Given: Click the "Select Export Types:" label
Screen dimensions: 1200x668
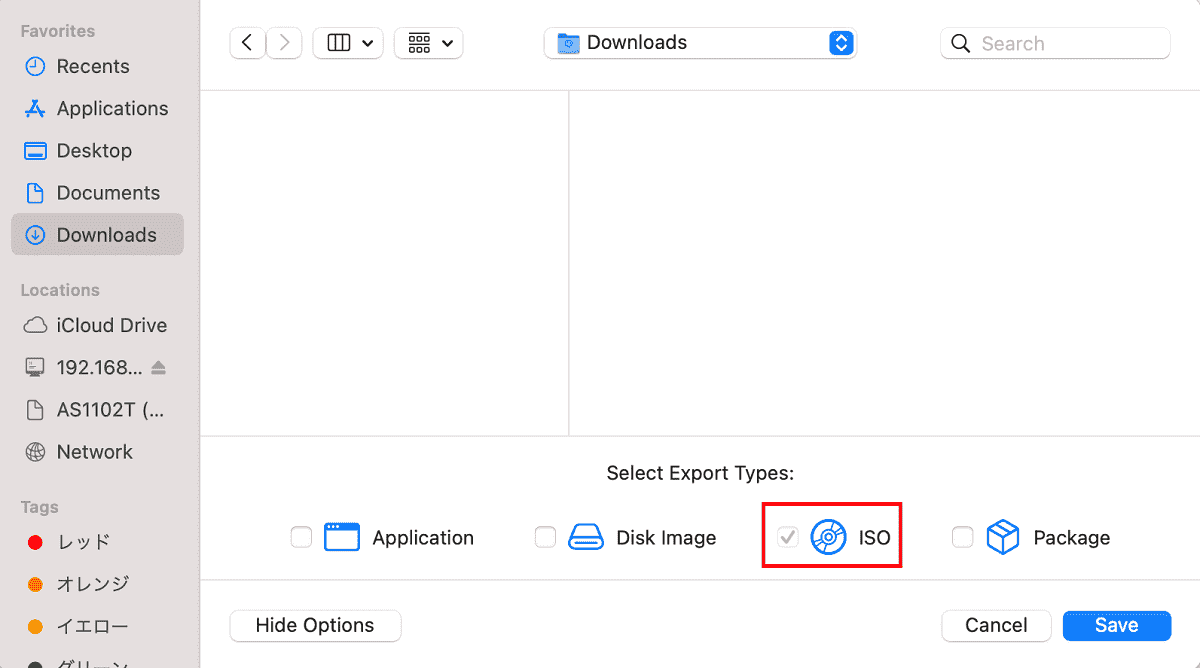Looking at the screenshot, I should [700, 473].
